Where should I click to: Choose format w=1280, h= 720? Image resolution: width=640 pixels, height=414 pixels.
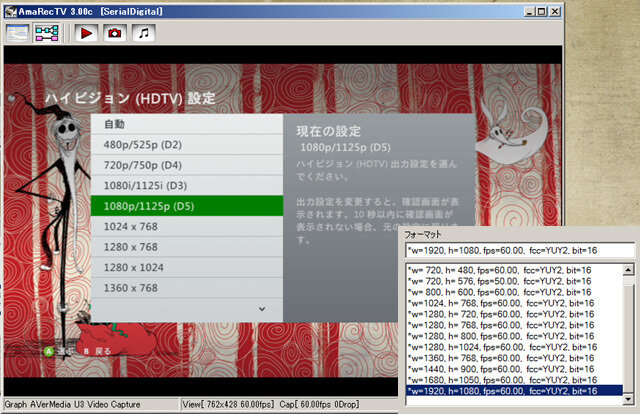514,314
